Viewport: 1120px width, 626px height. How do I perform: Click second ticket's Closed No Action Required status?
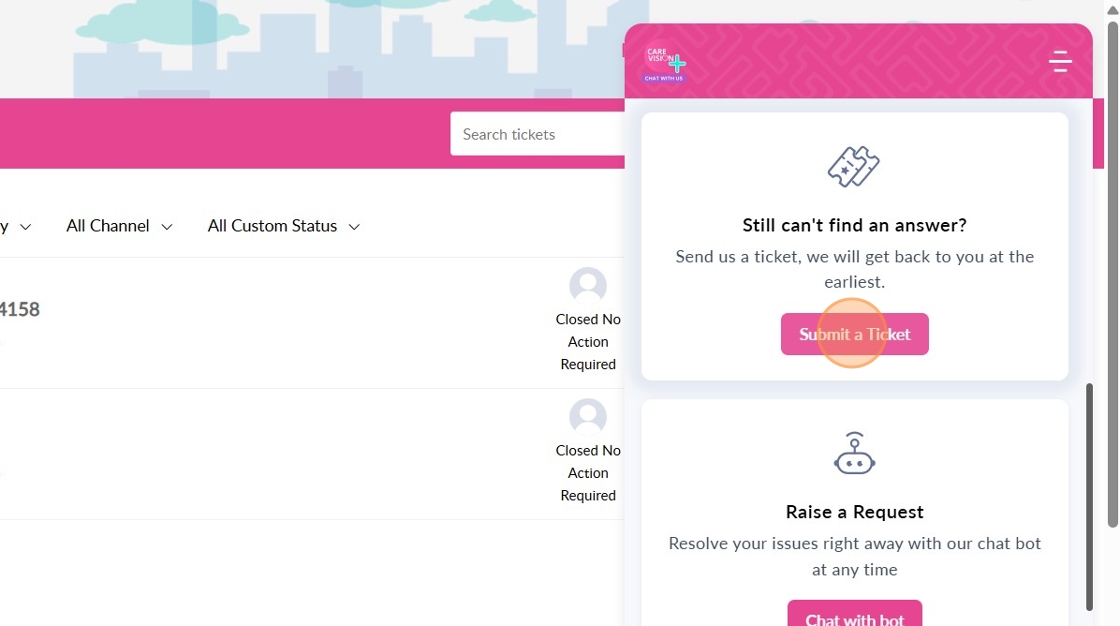588,473
